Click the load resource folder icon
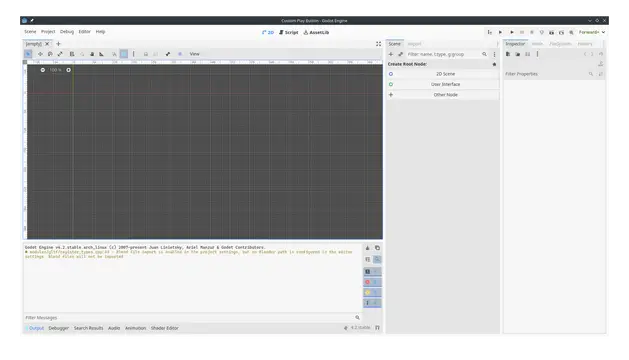The image size is (629, 360). coord(518,54)
